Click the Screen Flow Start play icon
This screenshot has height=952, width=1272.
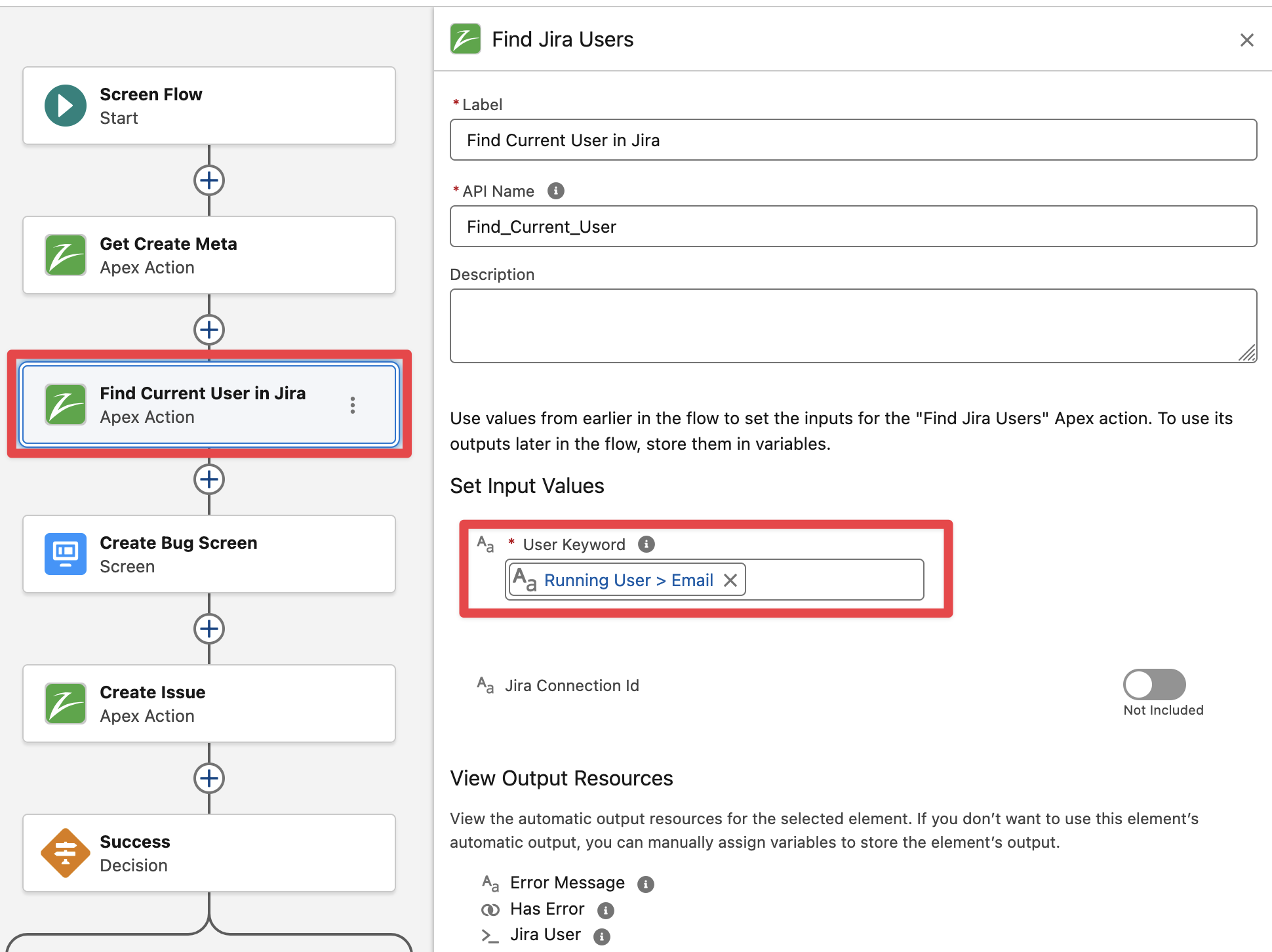(x=65, y=106)
